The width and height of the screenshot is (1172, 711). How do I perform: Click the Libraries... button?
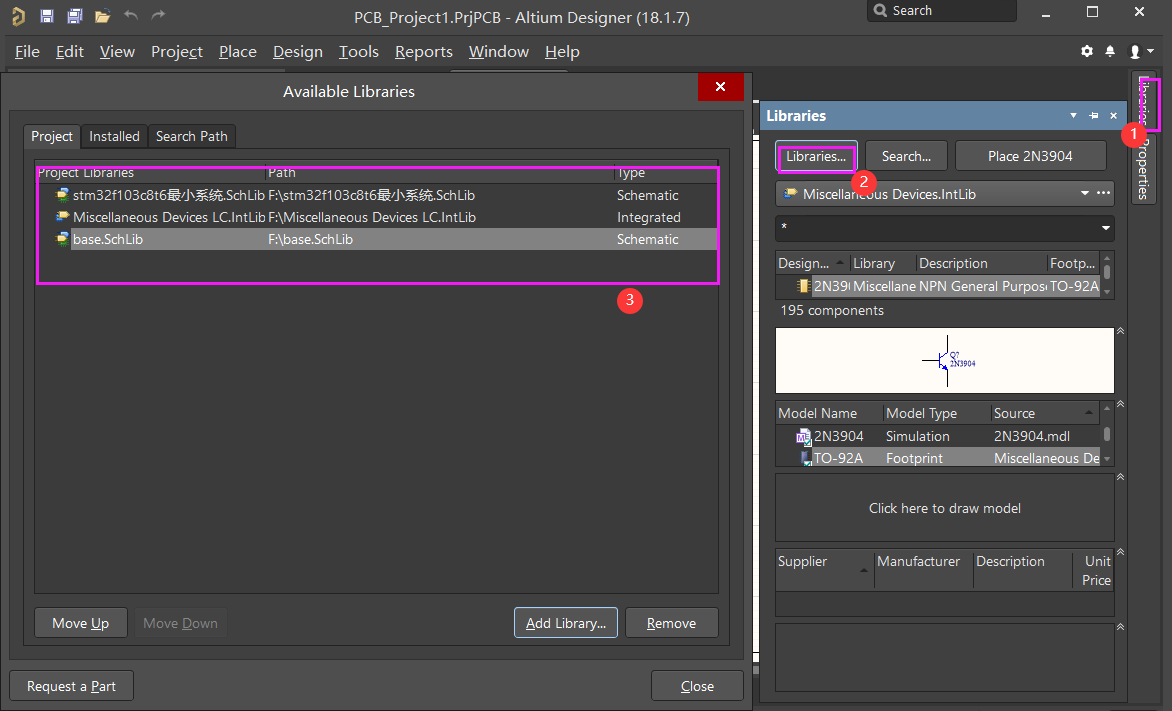(x=816, y=156)
